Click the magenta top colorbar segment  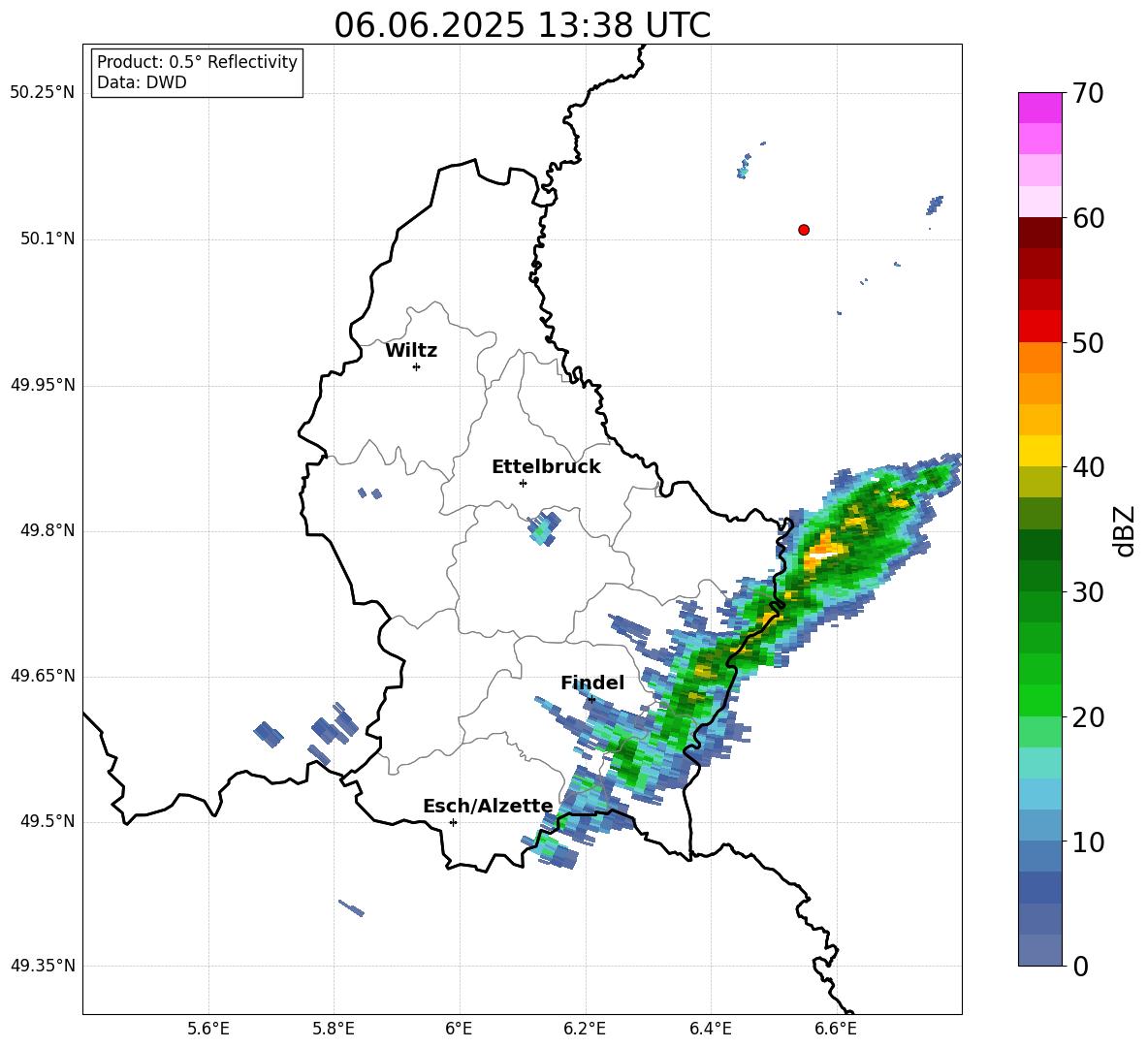pos(1039,108)
